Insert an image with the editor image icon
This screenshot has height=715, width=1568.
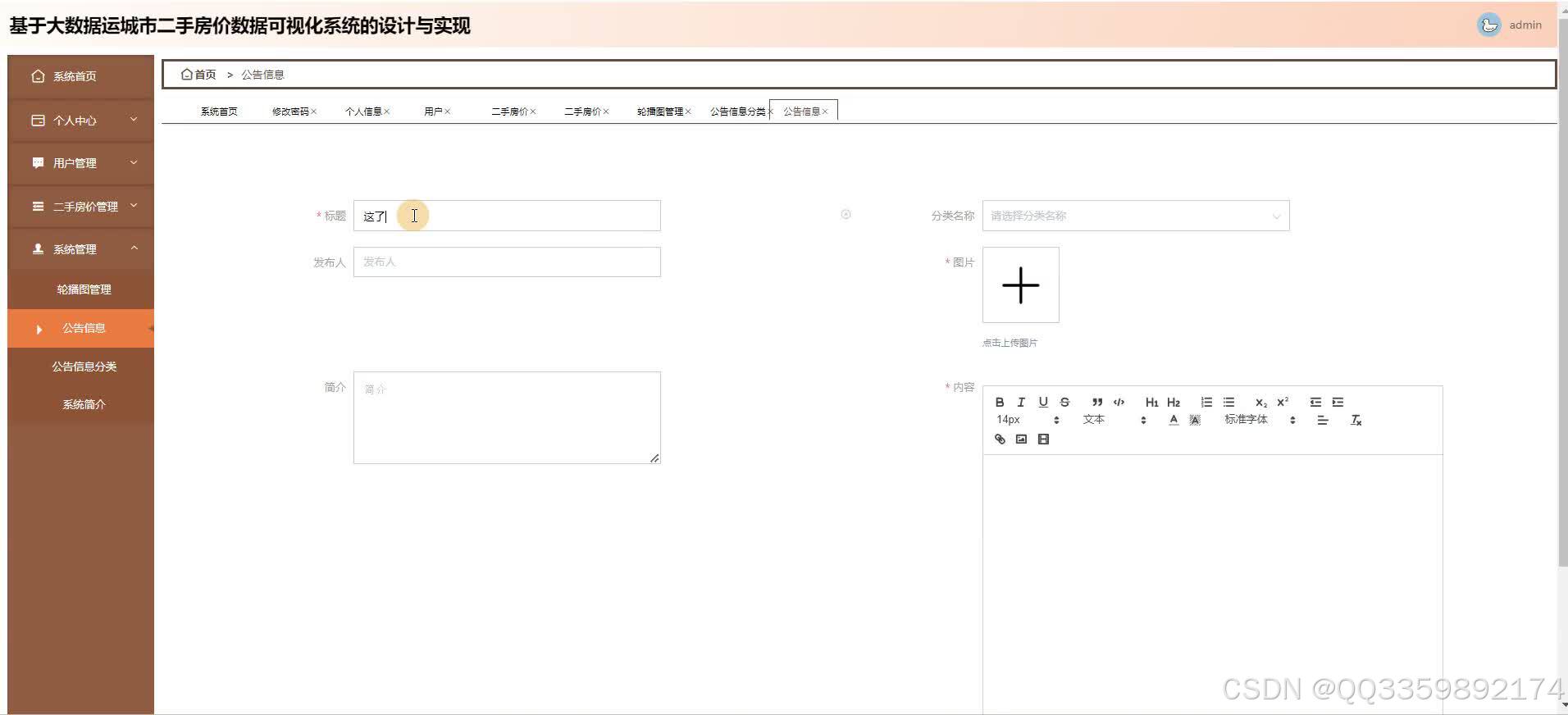(1021, 439)
